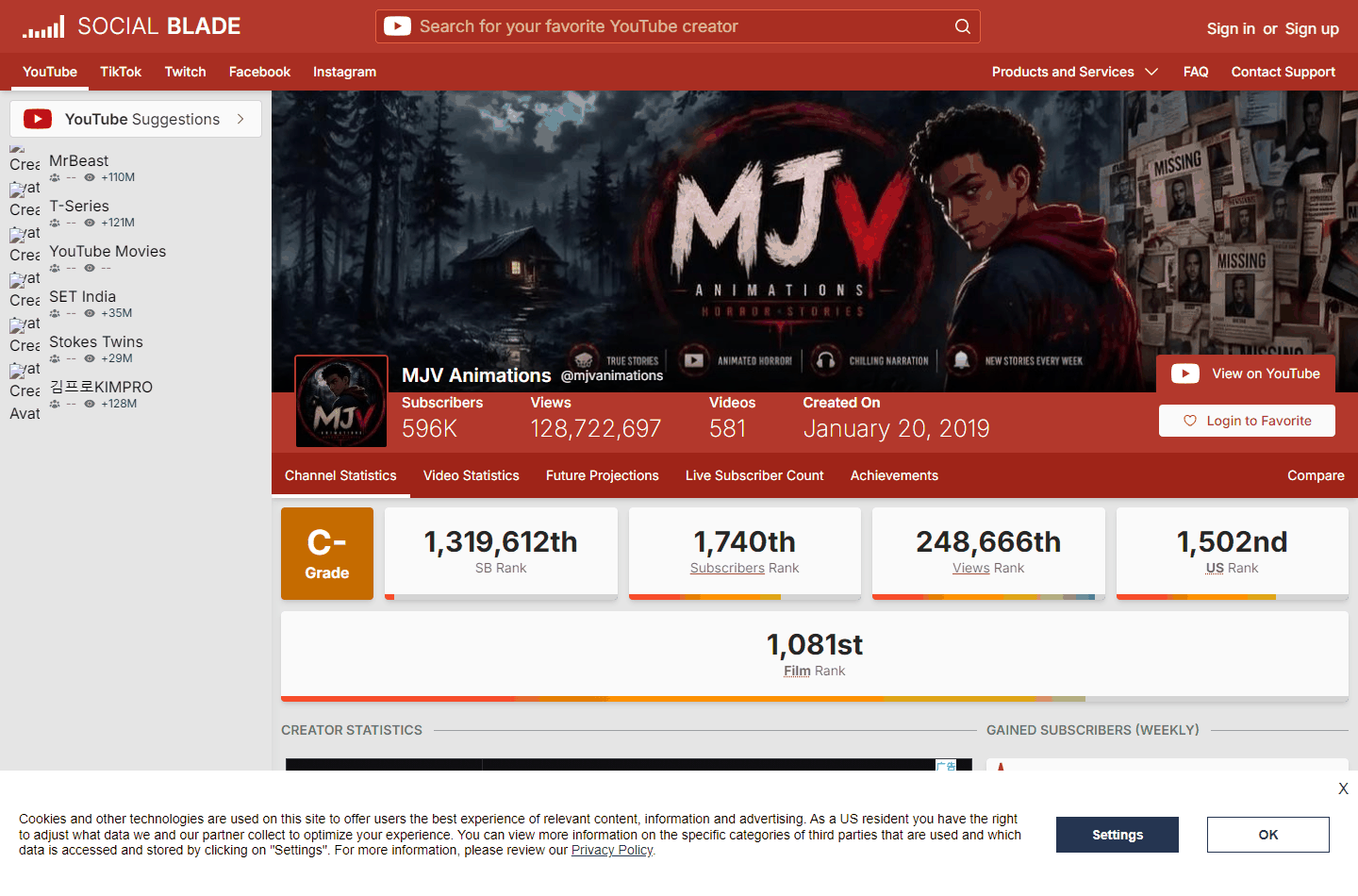The height and width of the screenshot is (896, 1358).
Task: Switch to the Facebook platform tab
Action: point(259,72)
